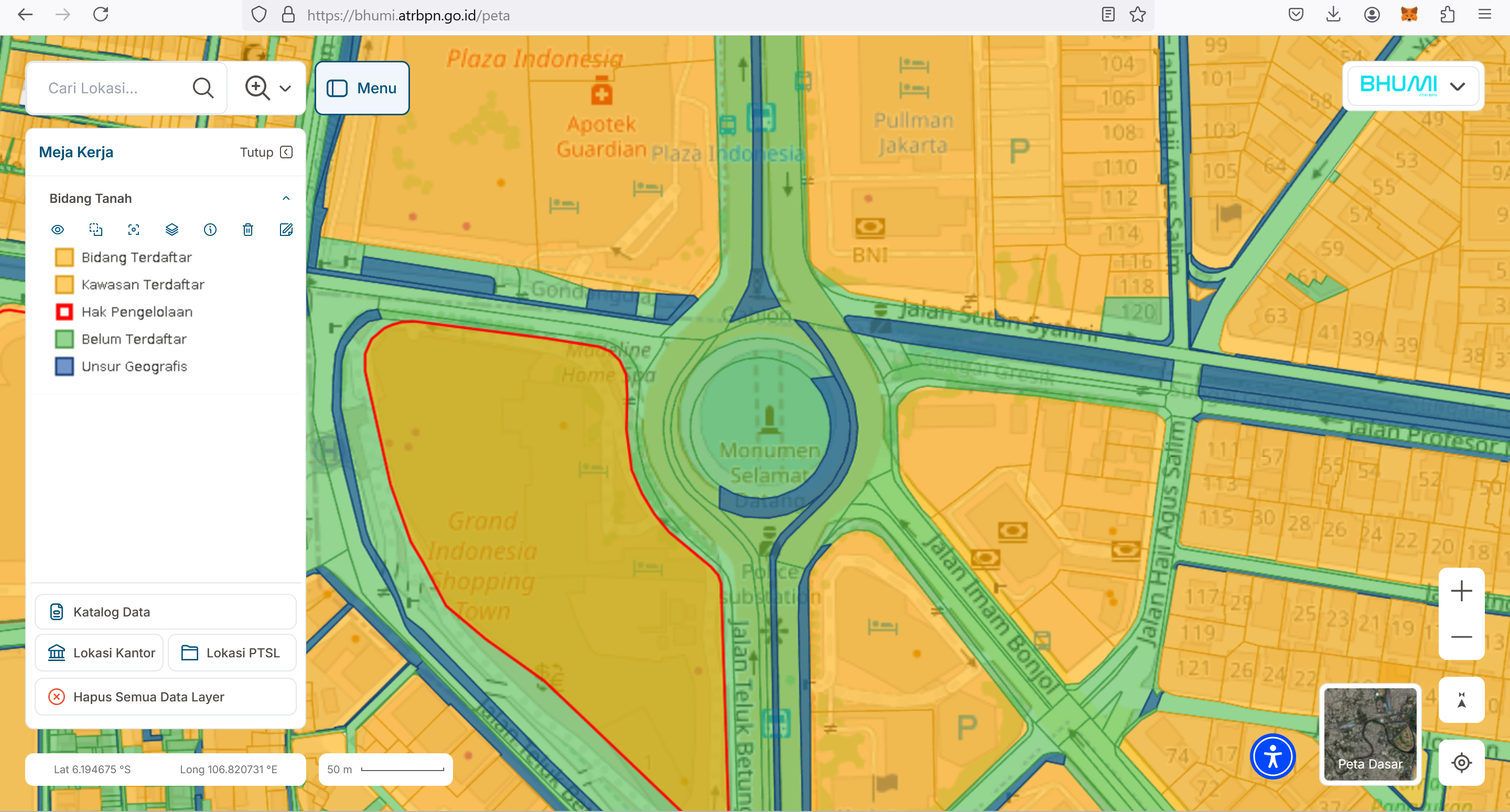The height and width of the screenshot is (812, 1510).
Task: Click the Unsur Geografis blue swatch
Action: pos(64,366)
